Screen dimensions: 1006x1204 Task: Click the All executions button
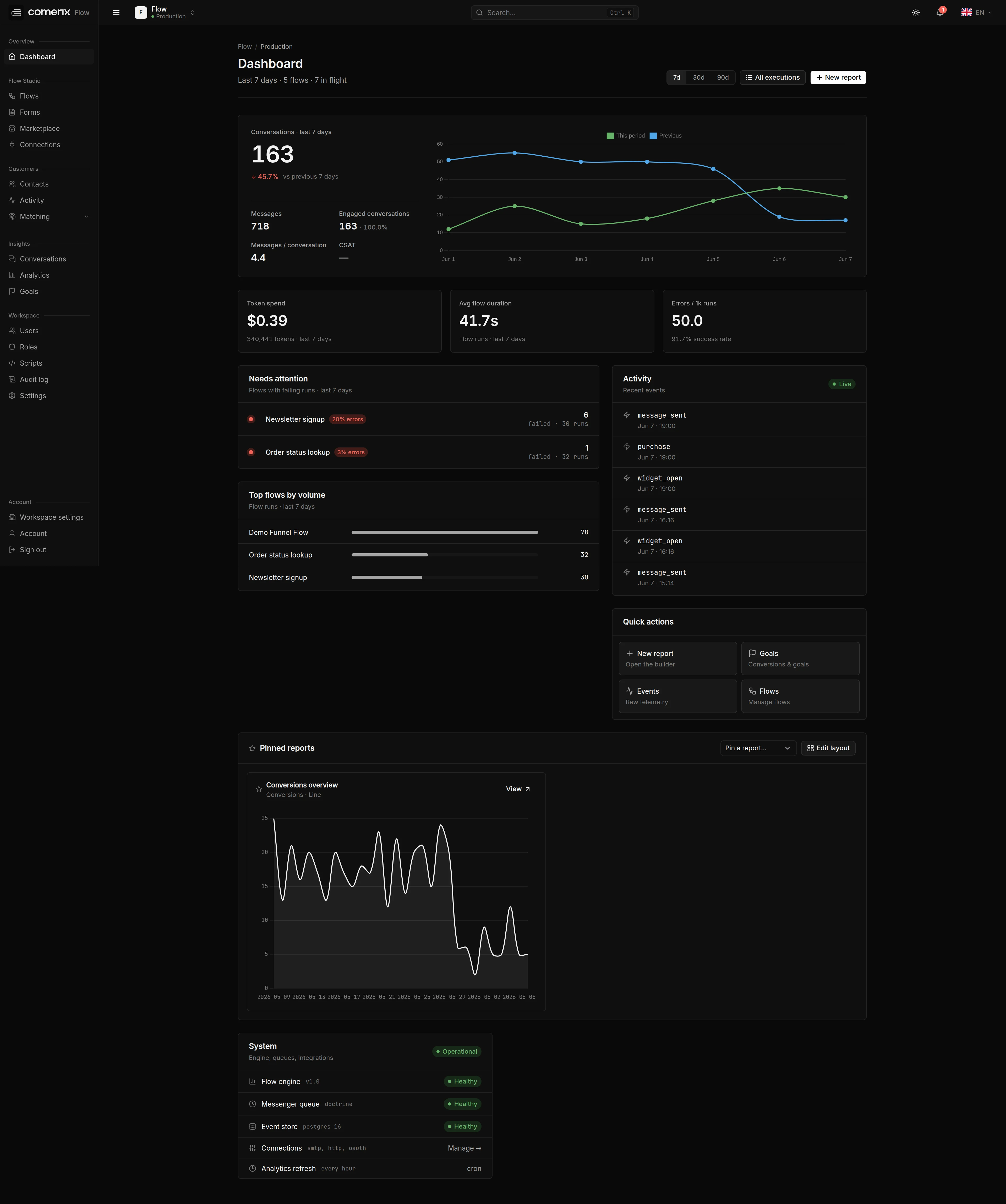773,77
